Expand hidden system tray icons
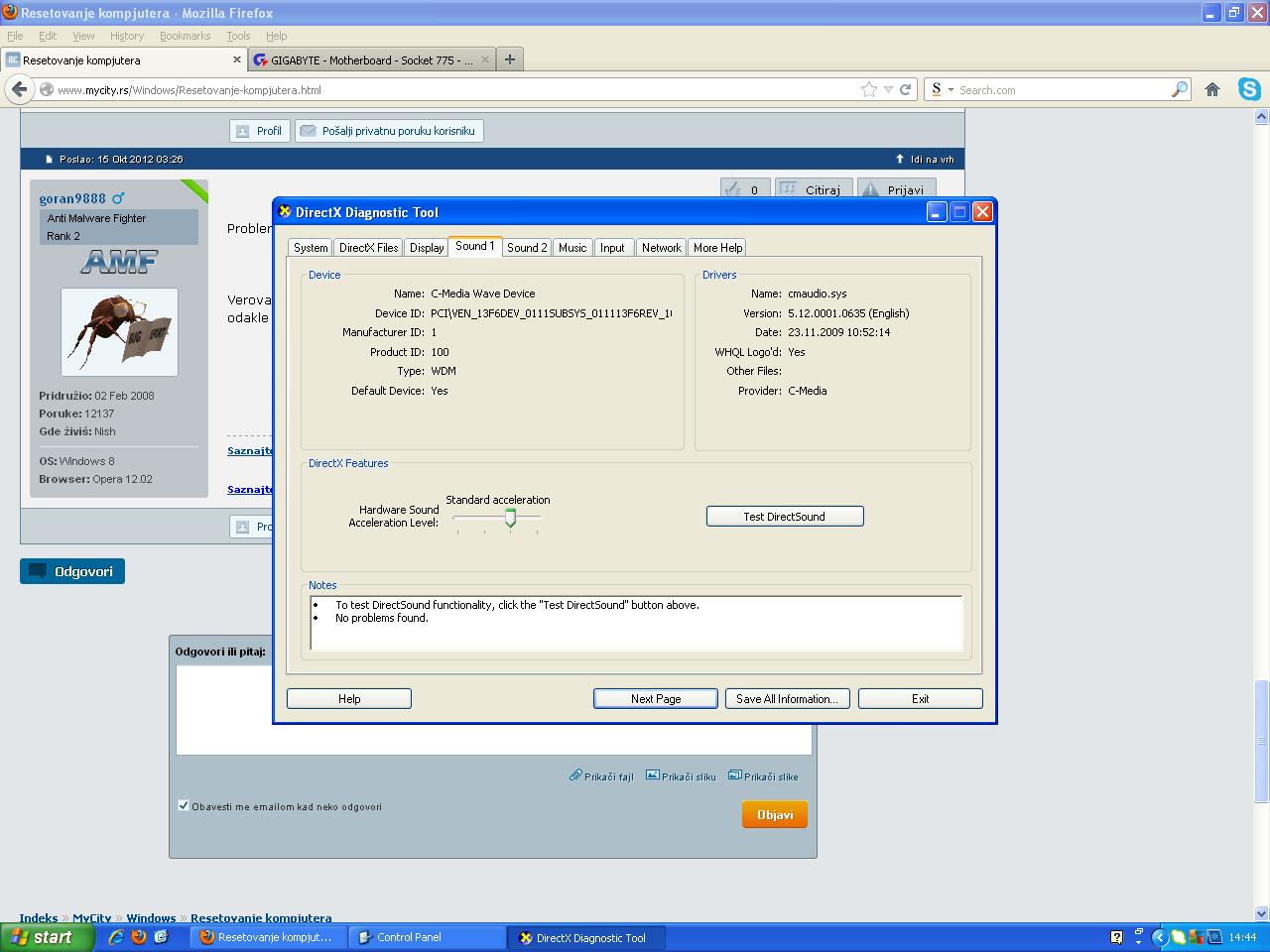 coord(1158,937)
